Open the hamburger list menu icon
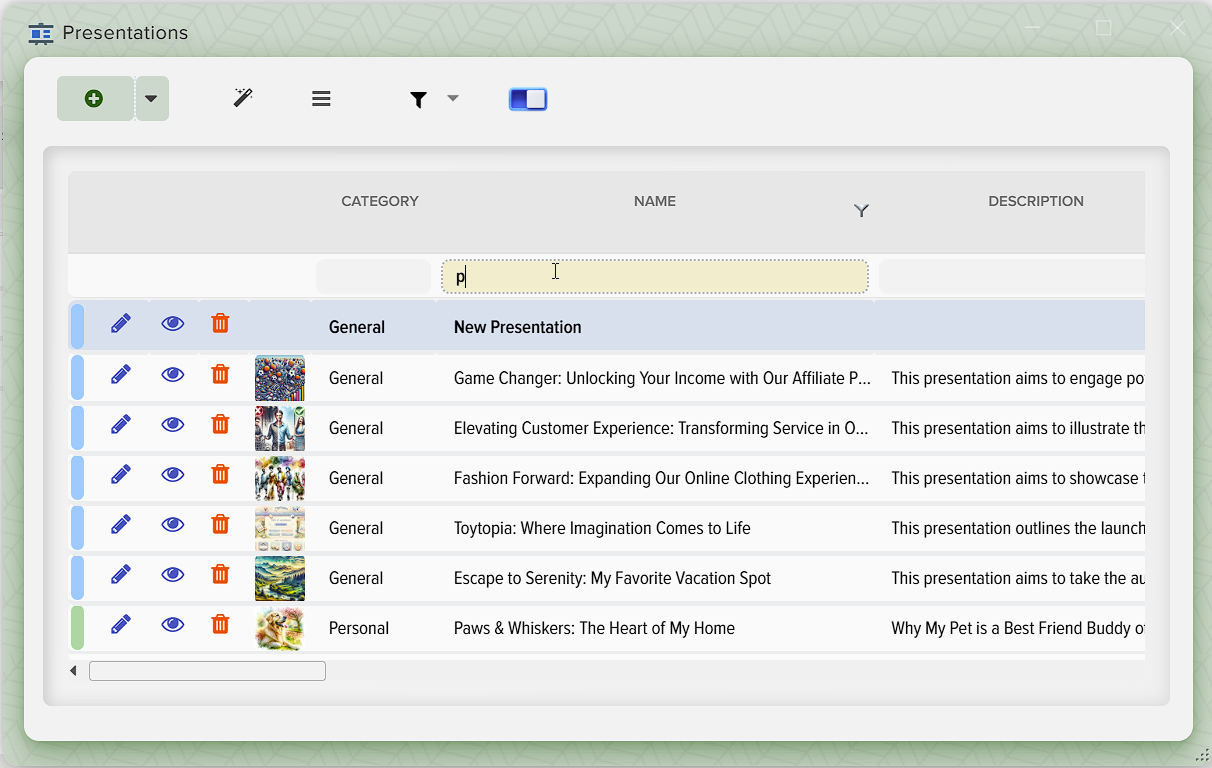 click(321, 99)
